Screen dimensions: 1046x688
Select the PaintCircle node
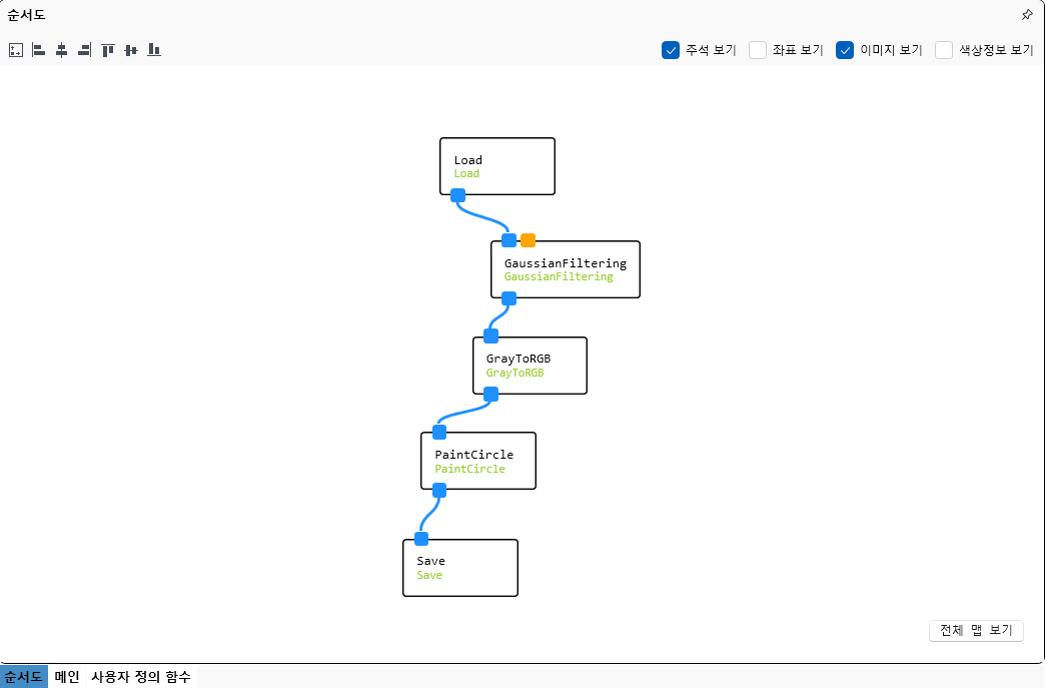478,461
